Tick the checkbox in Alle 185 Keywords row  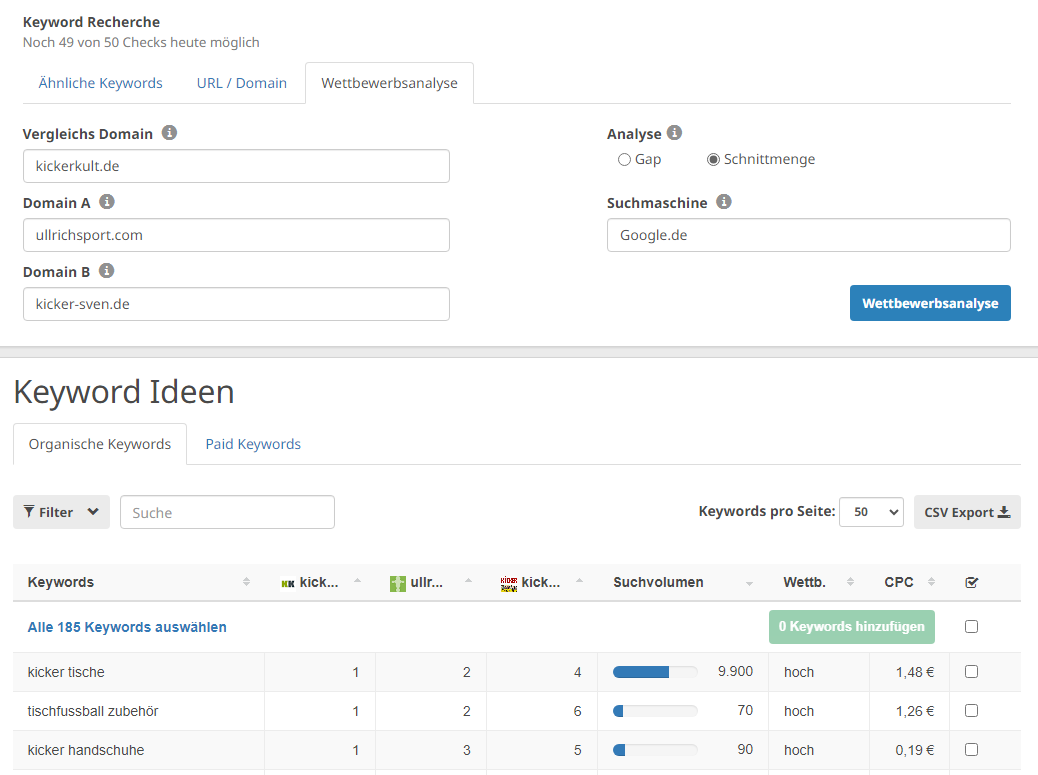point(971,626)
